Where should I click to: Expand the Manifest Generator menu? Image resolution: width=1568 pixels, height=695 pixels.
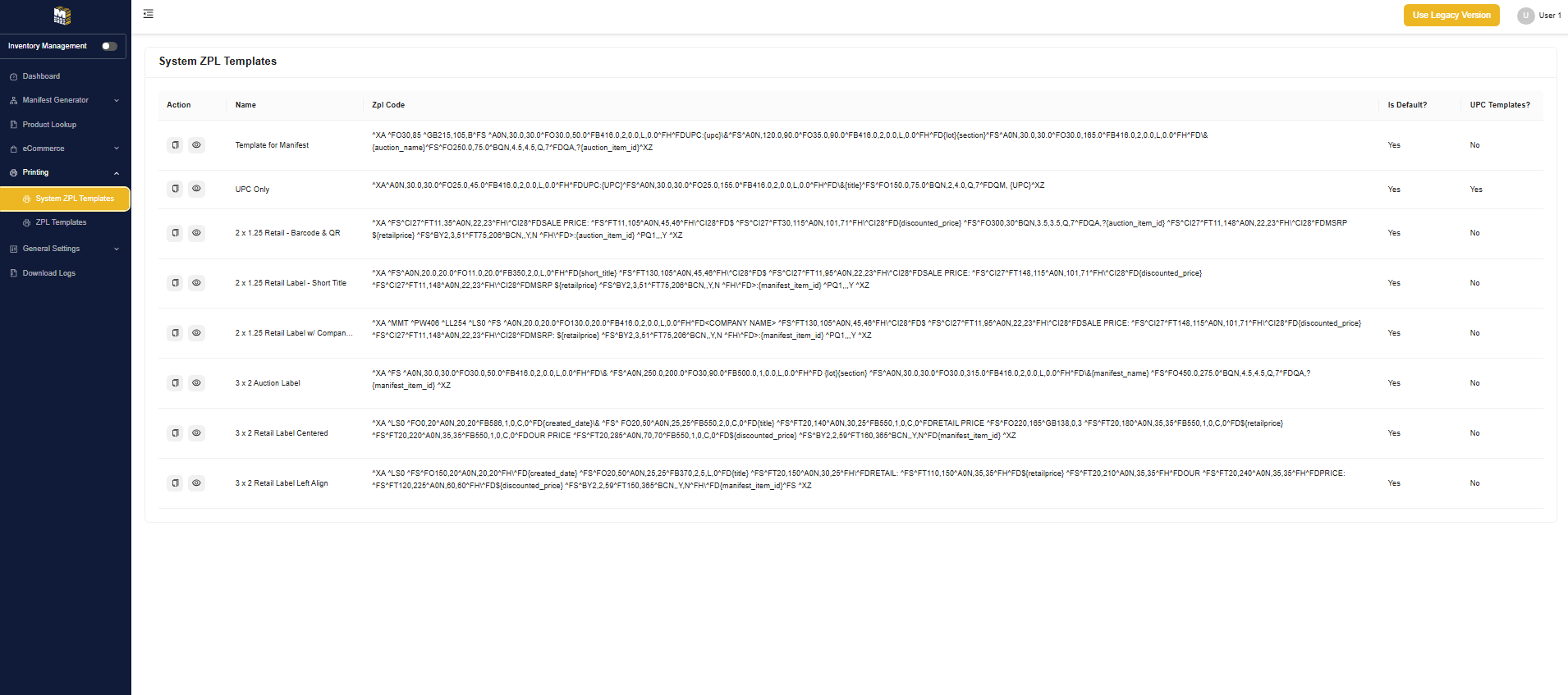click(x=65, y=100)
